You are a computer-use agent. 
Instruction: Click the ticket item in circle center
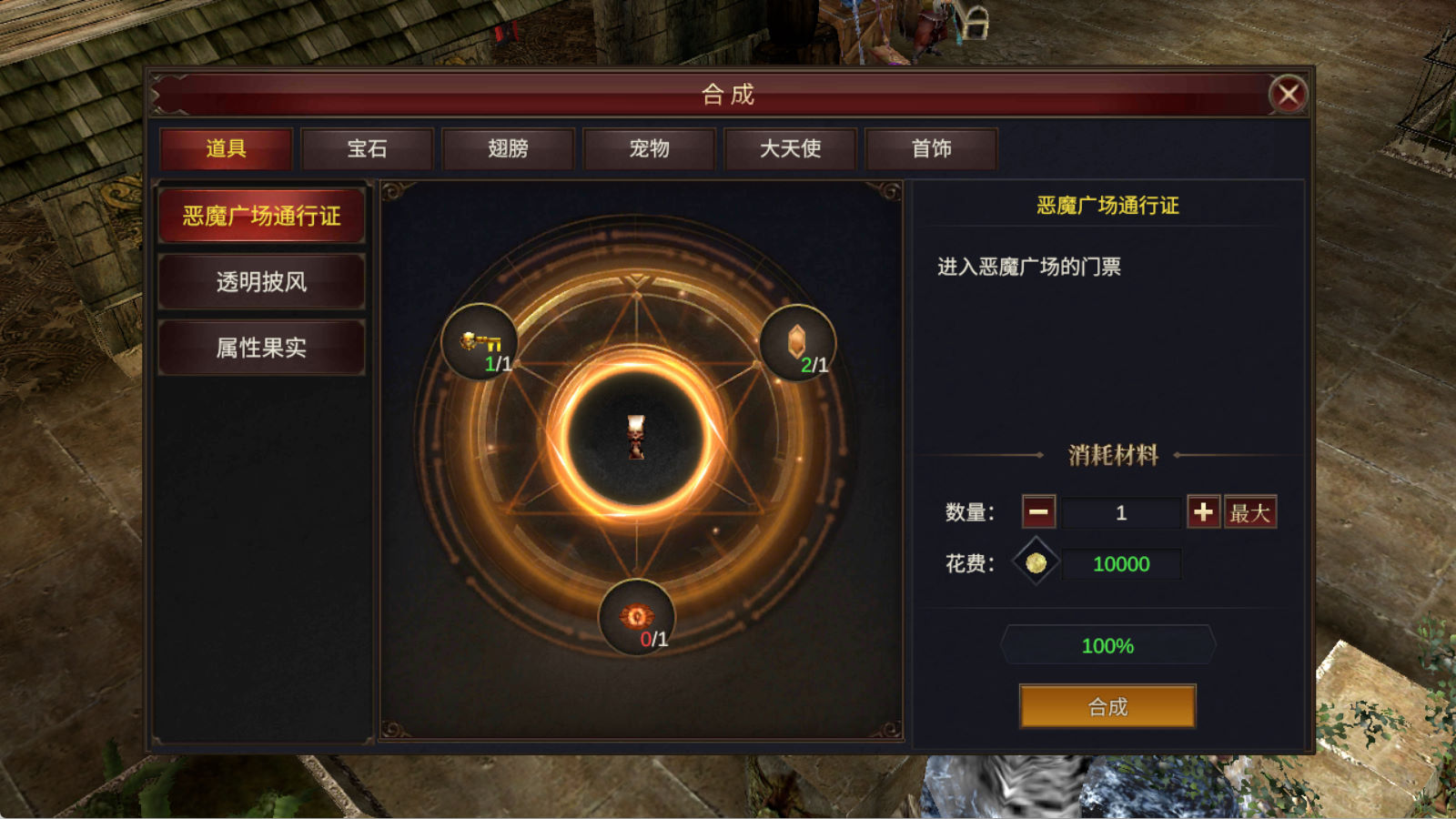pyautogui.click(x=636, y=437)
